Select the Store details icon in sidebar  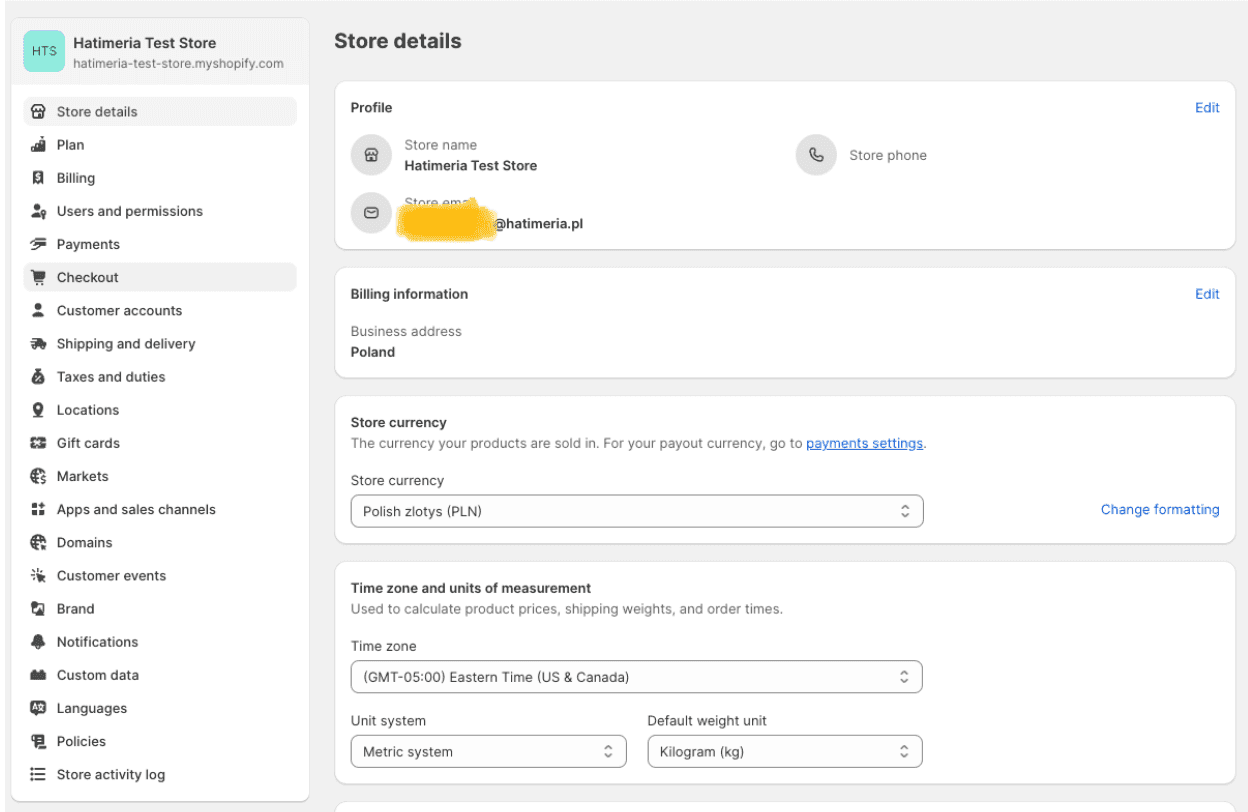click(x=38, y=110)
